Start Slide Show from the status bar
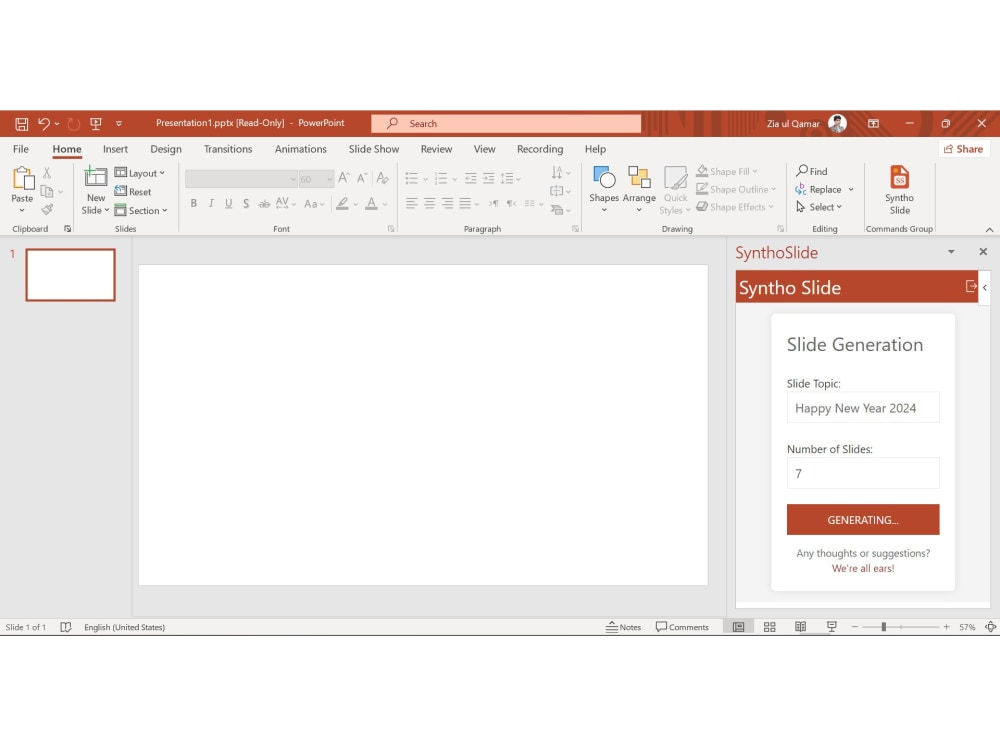 (830, 626)
